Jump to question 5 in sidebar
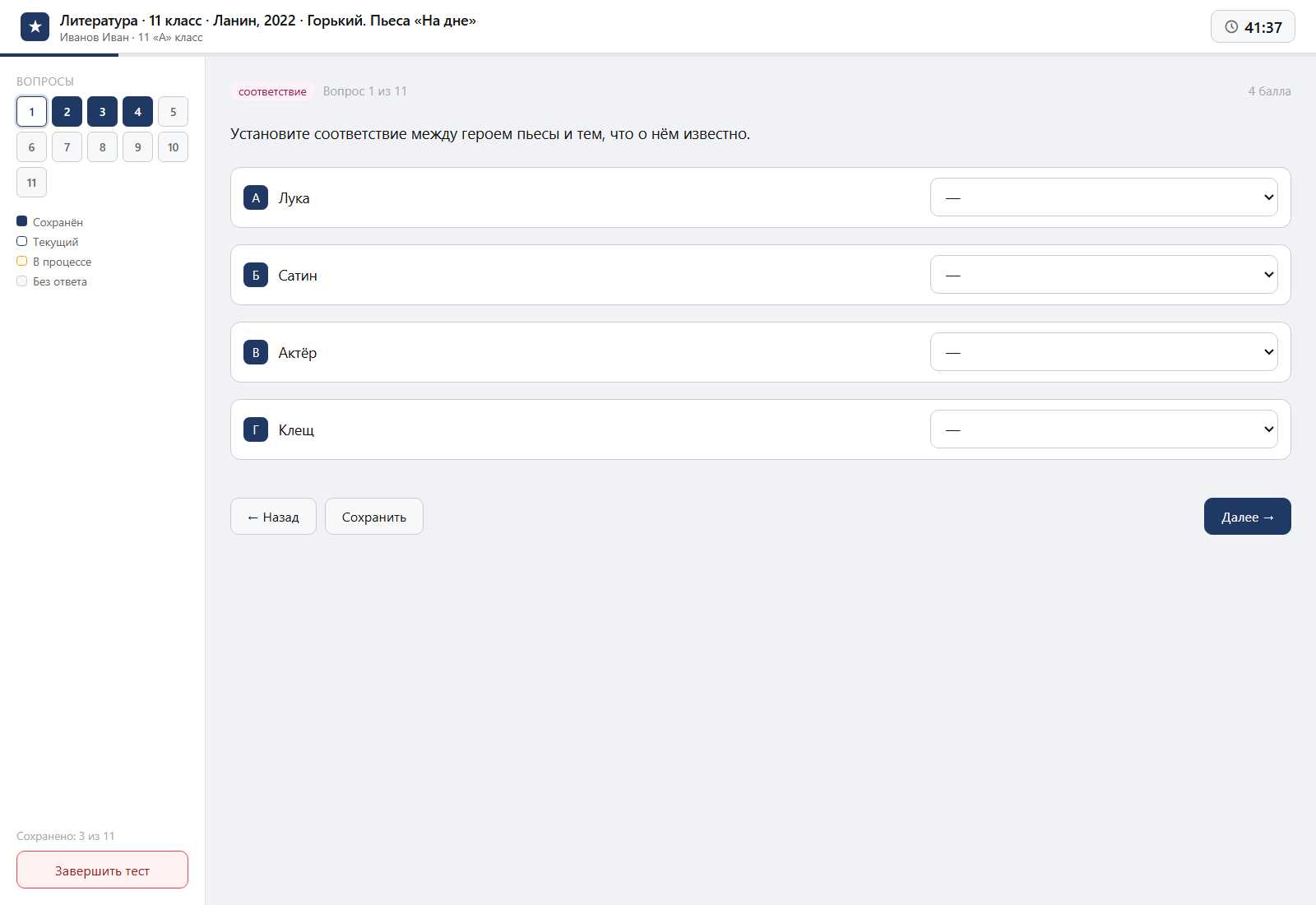Screen dimensions: 1316x905 pyautogui.click(x=173, y=112)
